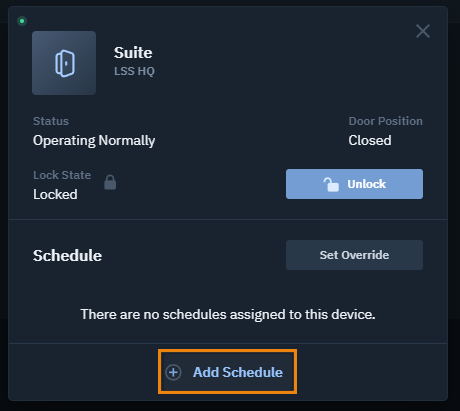The height and width of the screenshot is (411, 460).
Task: Click the door device icon tile
Action: coord(64,63)
